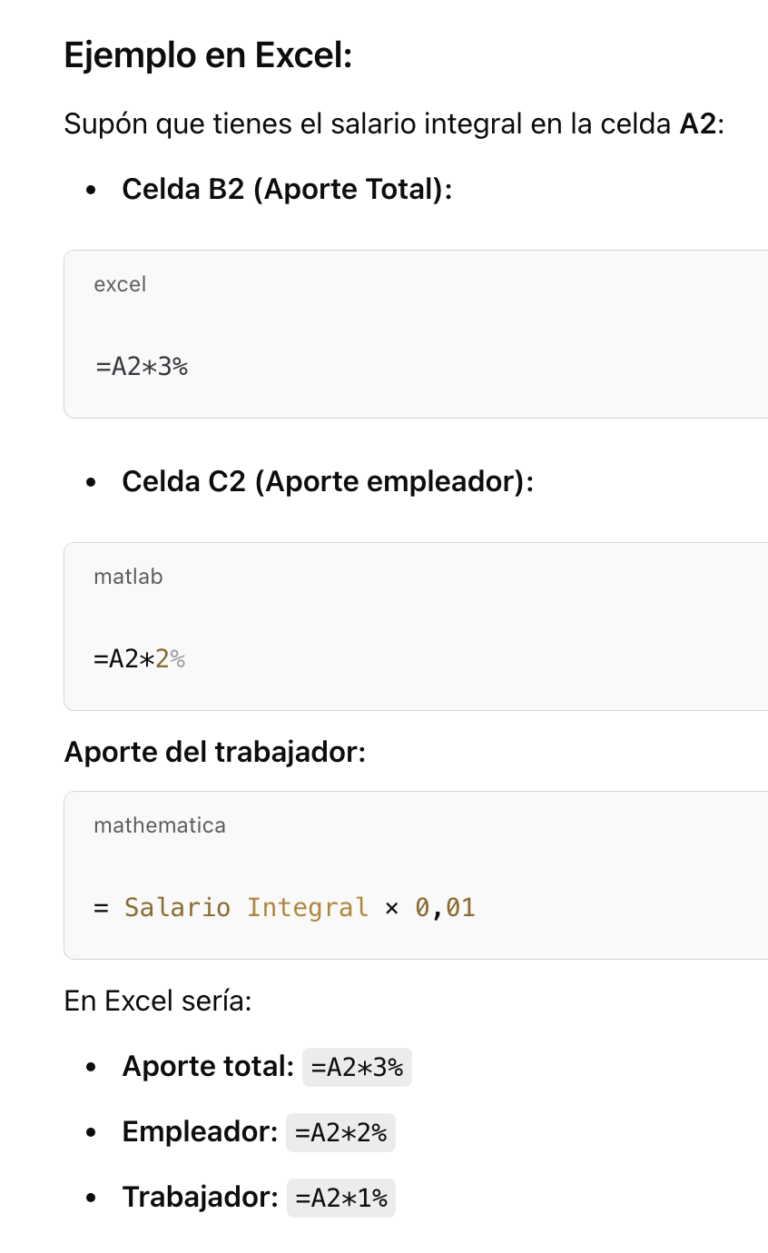Click the "mathematica" code block language label
768x1253 pixels.
[160, 825]
